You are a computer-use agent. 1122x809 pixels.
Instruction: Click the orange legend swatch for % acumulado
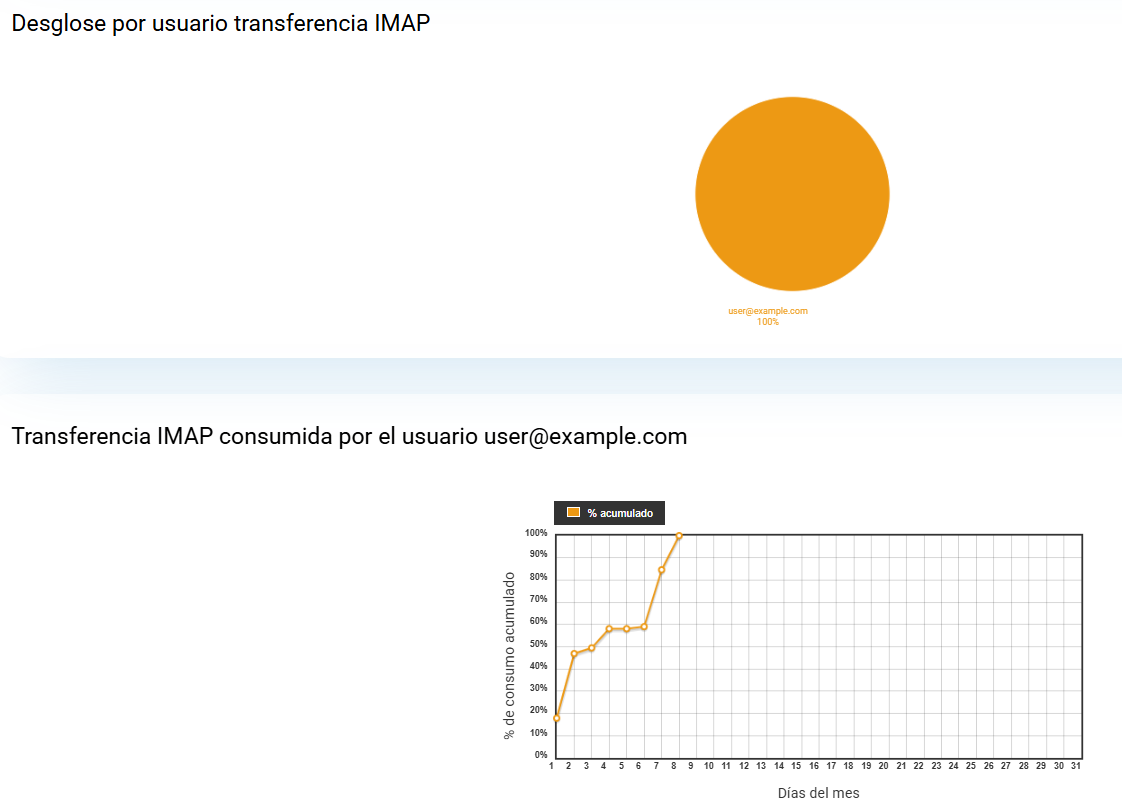click(573, 512)
